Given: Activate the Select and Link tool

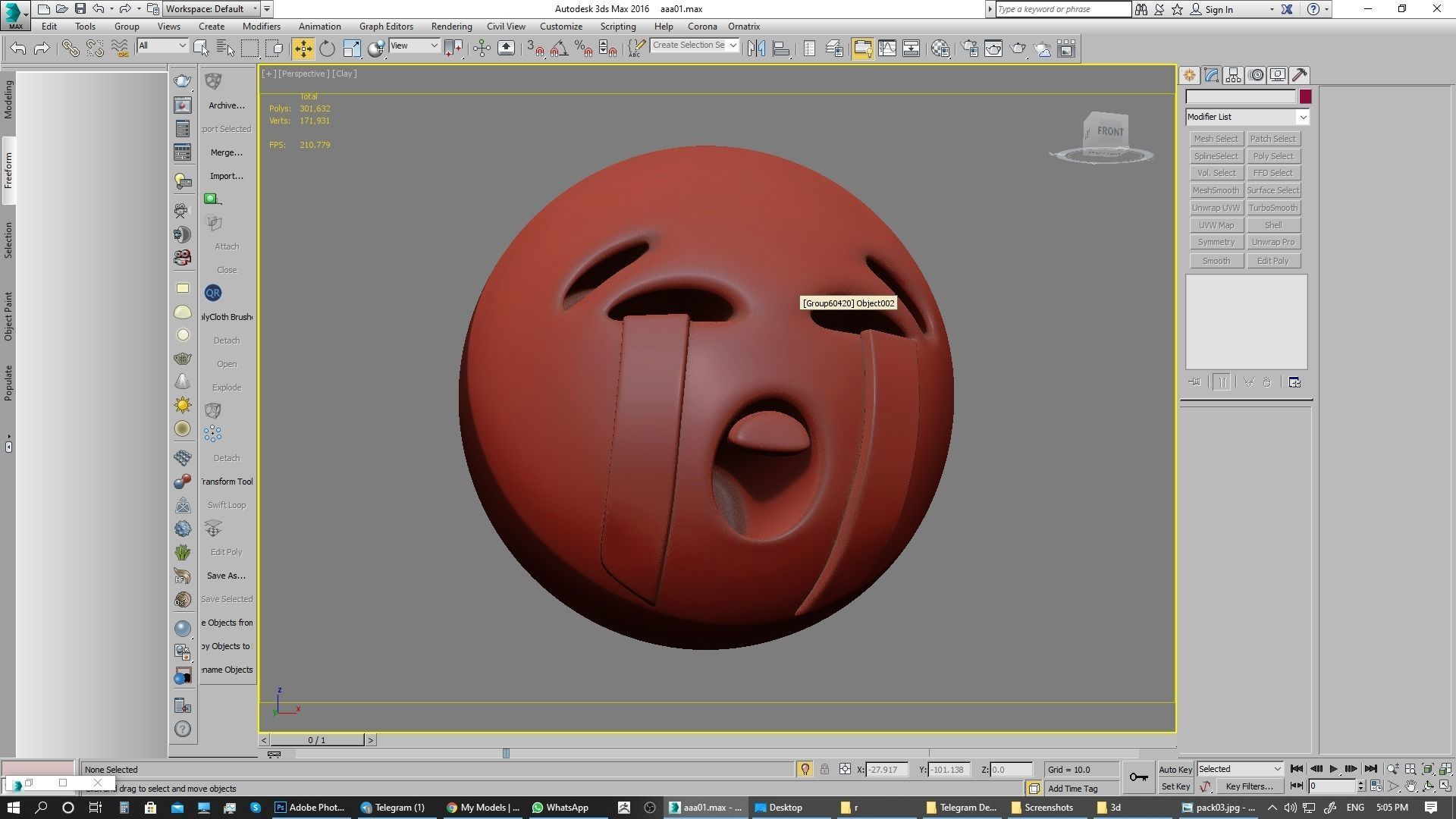Looking at the screenshot, I should click(70, 49).
